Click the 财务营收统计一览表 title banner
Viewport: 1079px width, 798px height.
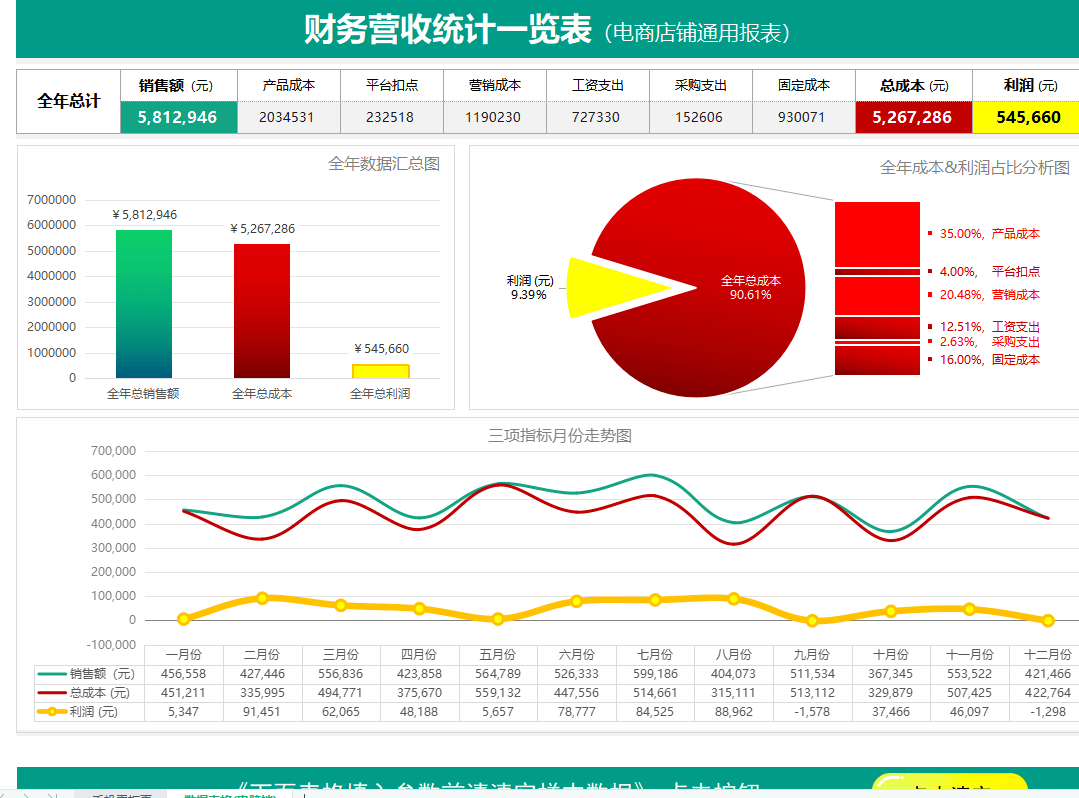pyautogui.click(x=547, y=30)
